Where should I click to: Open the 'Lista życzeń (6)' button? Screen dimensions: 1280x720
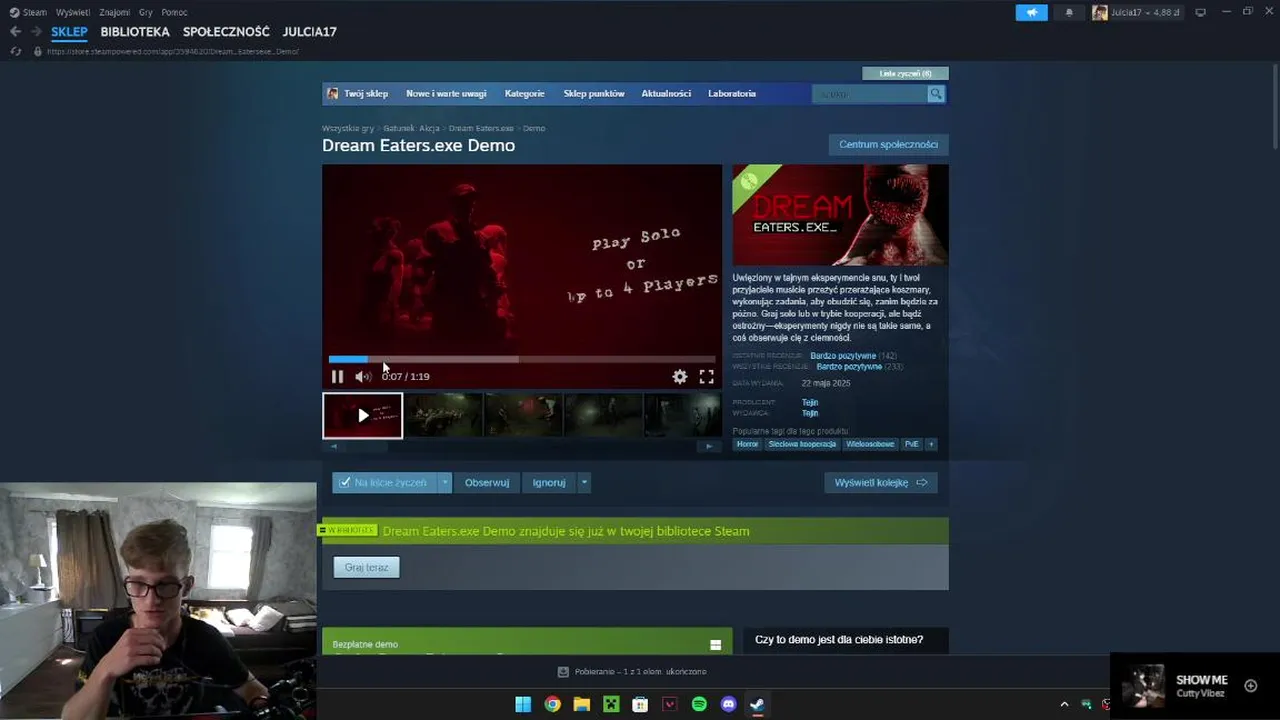pos(905,73)
